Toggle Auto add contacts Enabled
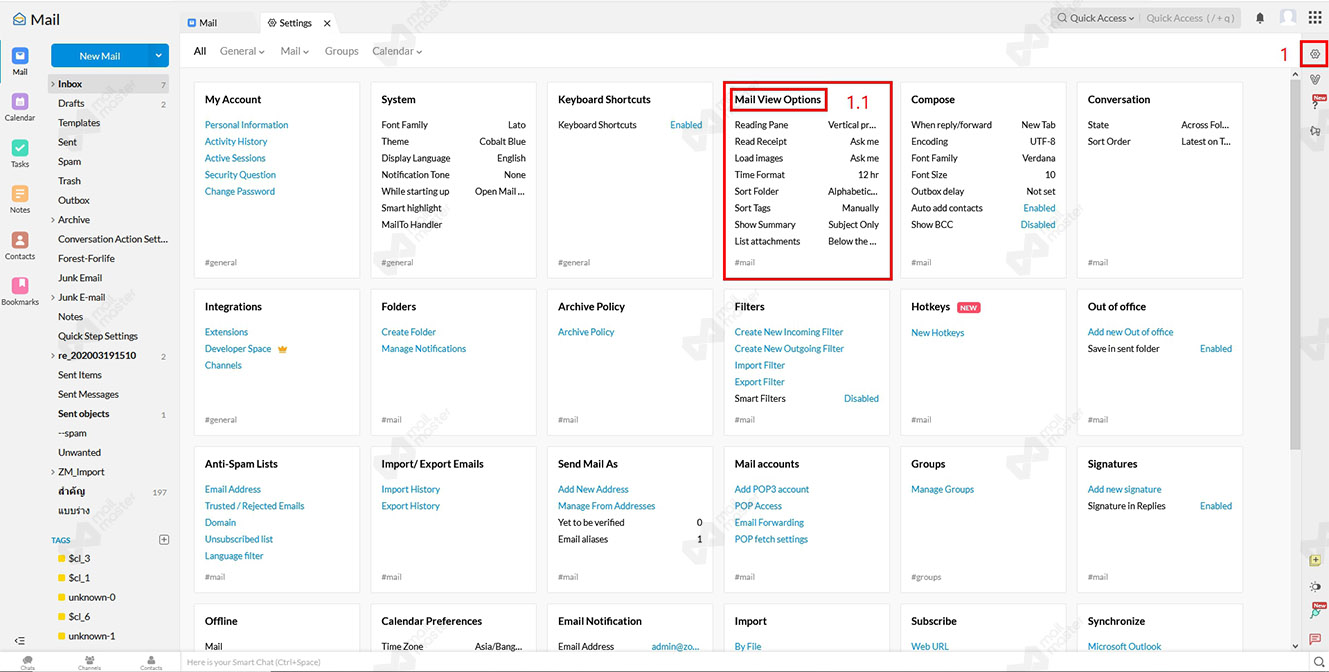The image size is (1329, 672). point(1039,208)
